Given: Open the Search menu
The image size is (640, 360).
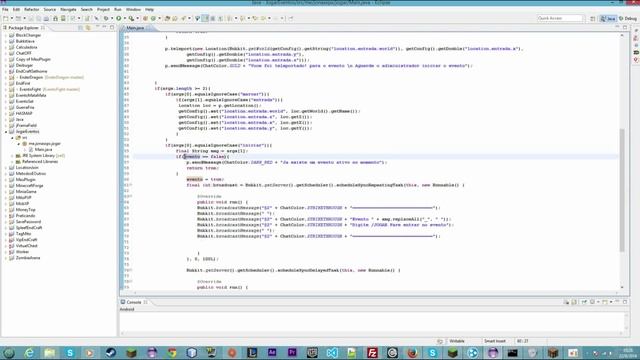Looking at the screenshot, I should [87, 9].
